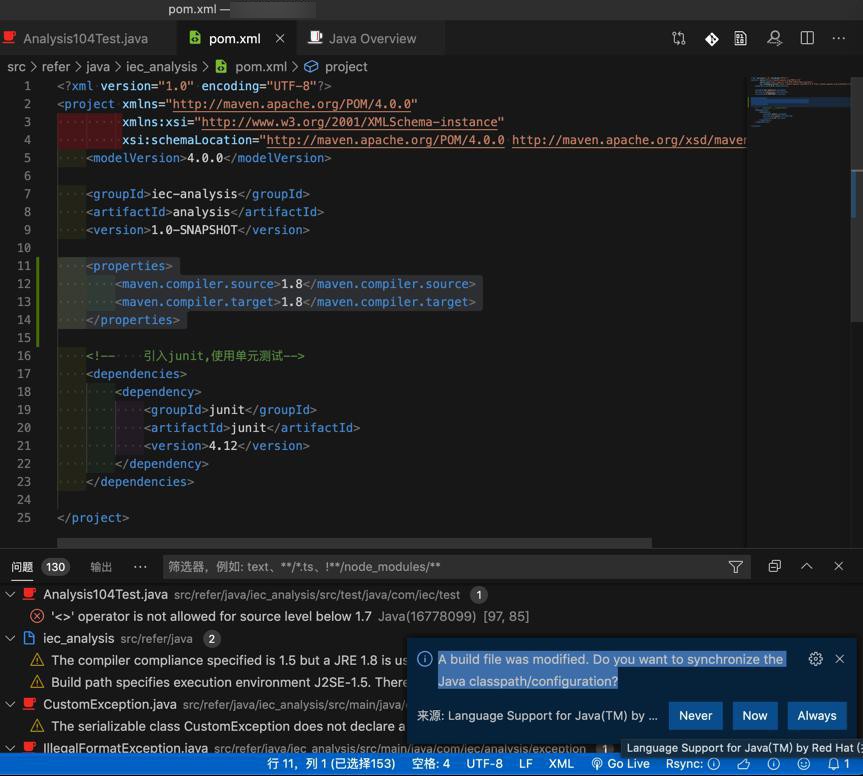Image resolution: width=863 pixels, height=776 pixels.
Task: Click collapse all icon in Problems panel
Action: click(774, 566)
